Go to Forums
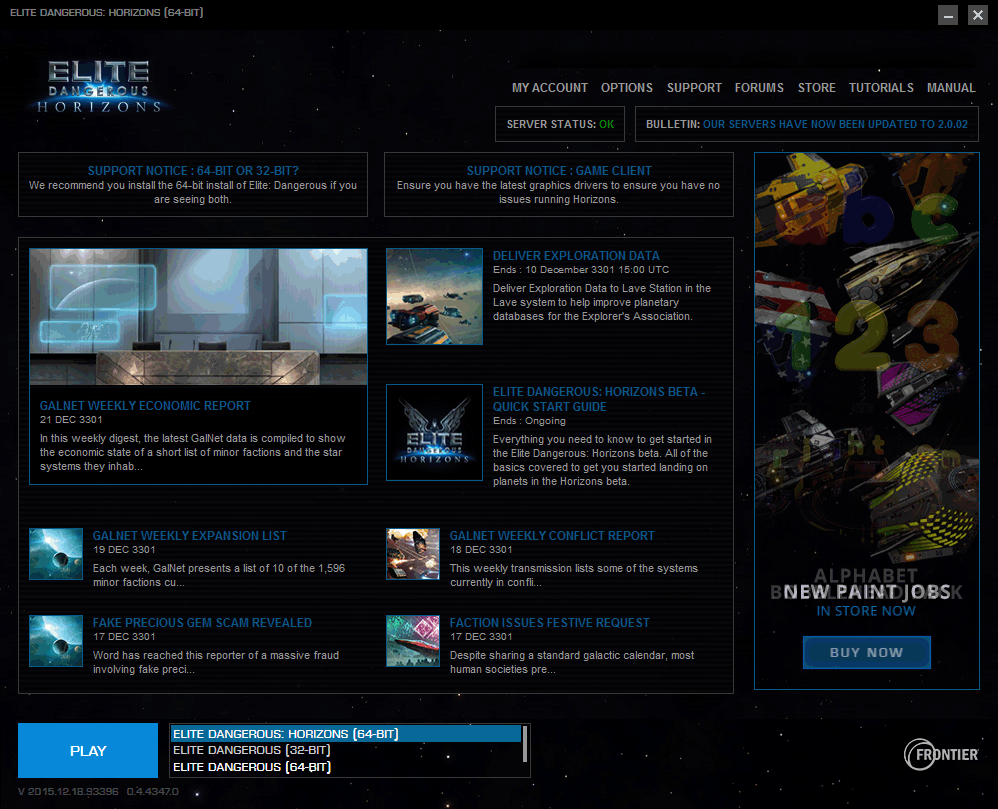 pos(759,88)
